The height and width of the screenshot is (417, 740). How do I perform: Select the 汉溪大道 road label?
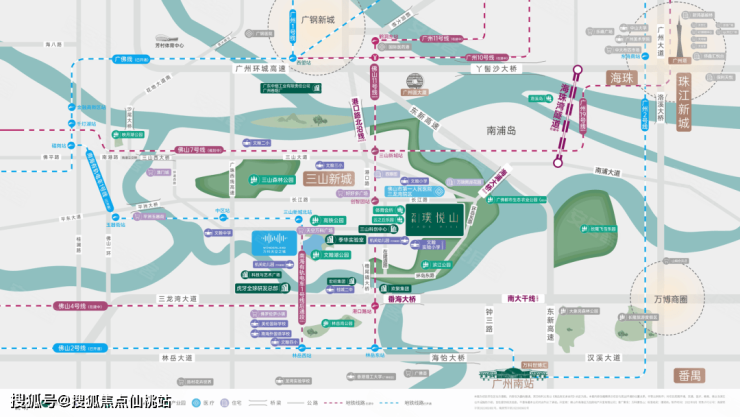click(x=603, y=358)
